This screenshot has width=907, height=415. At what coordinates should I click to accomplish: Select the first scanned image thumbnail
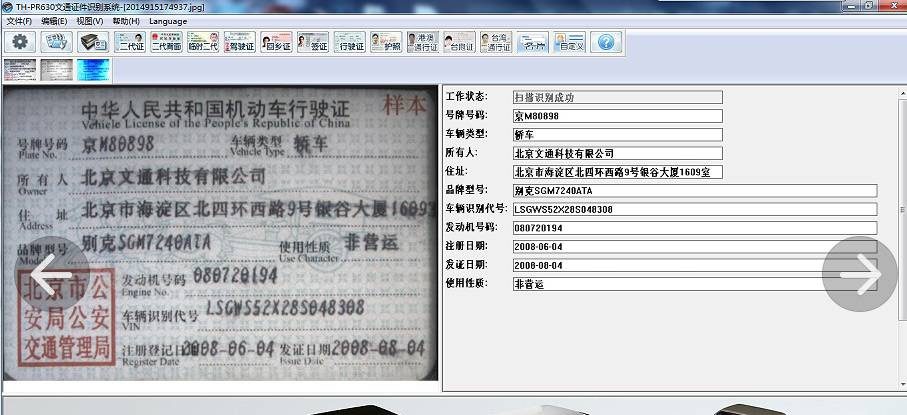click(20, 70)
